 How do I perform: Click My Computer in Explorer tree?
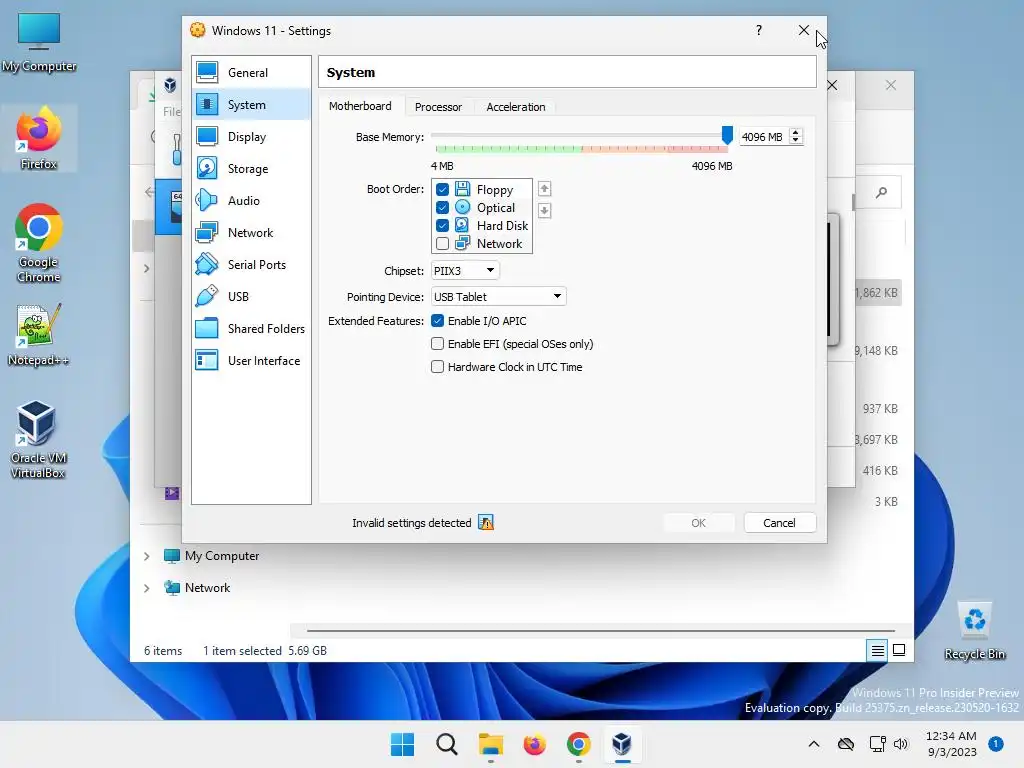tap(222, 556)
